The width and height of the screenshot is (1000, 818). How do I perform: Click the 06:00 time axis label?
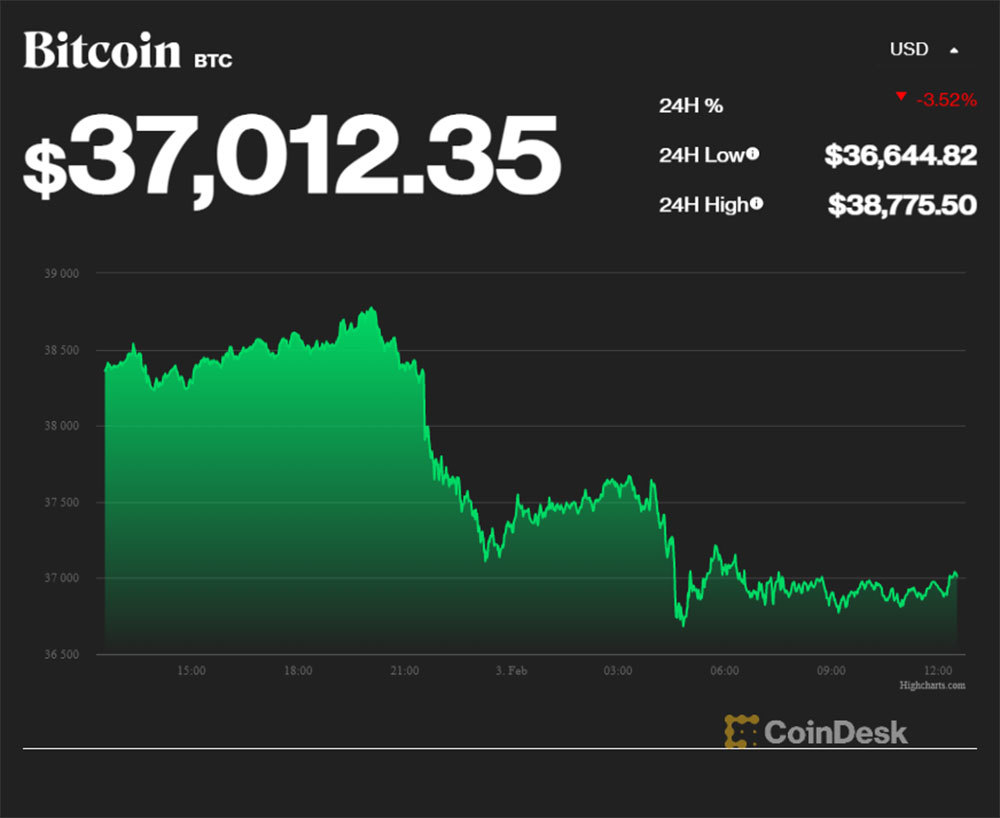[724, 670]
